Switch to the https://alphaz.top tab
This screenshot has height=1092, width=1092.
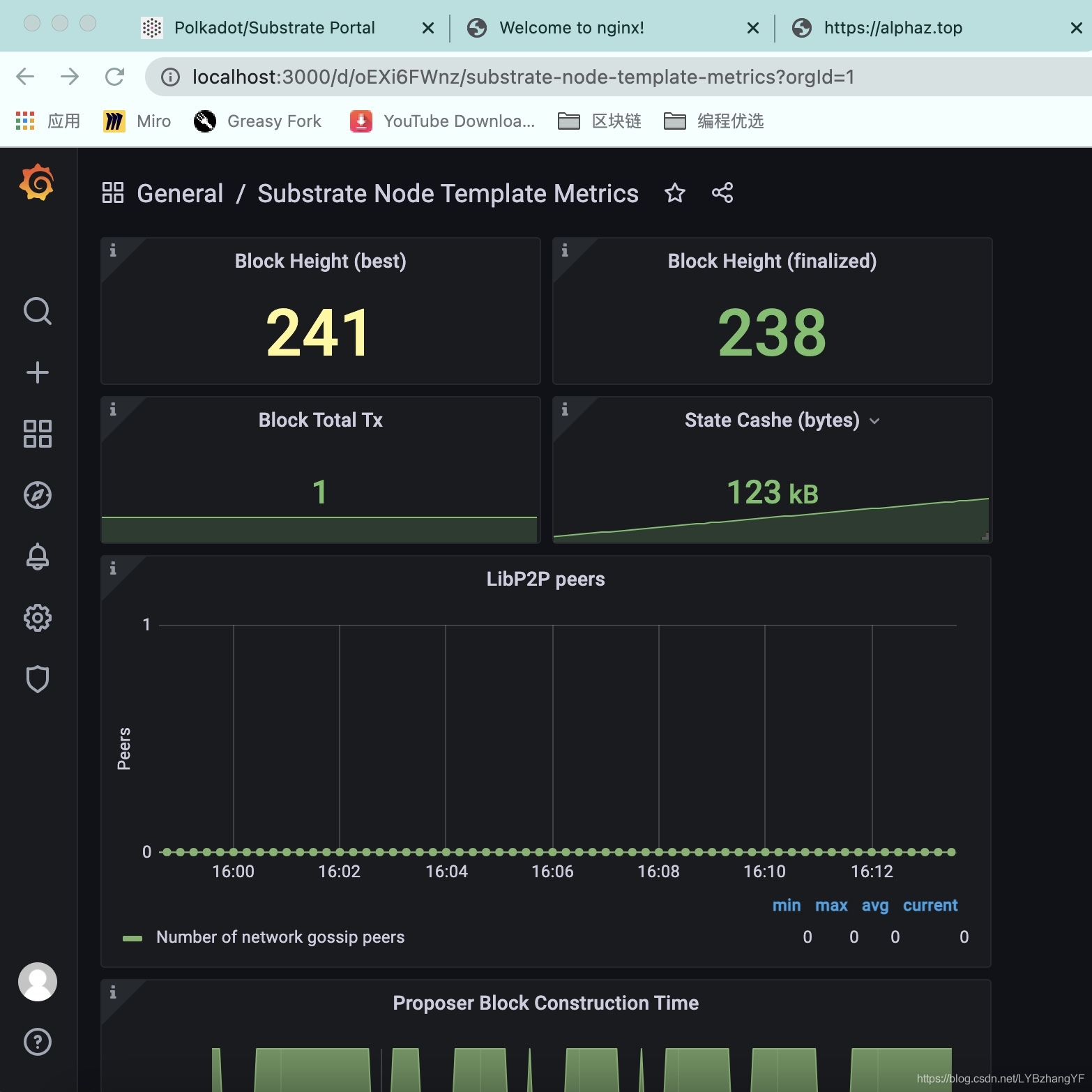(x=893, y=28)
